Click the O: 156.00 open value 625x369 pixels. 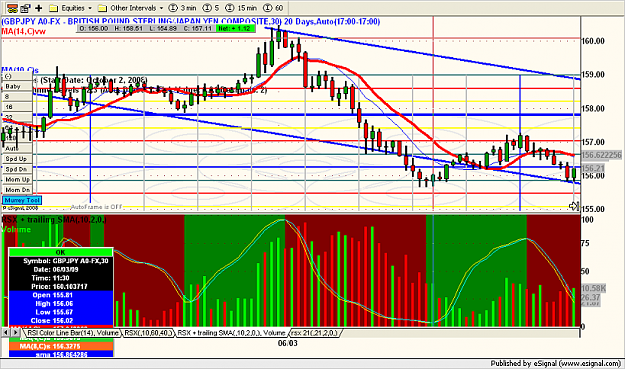(x=94, y=28)
